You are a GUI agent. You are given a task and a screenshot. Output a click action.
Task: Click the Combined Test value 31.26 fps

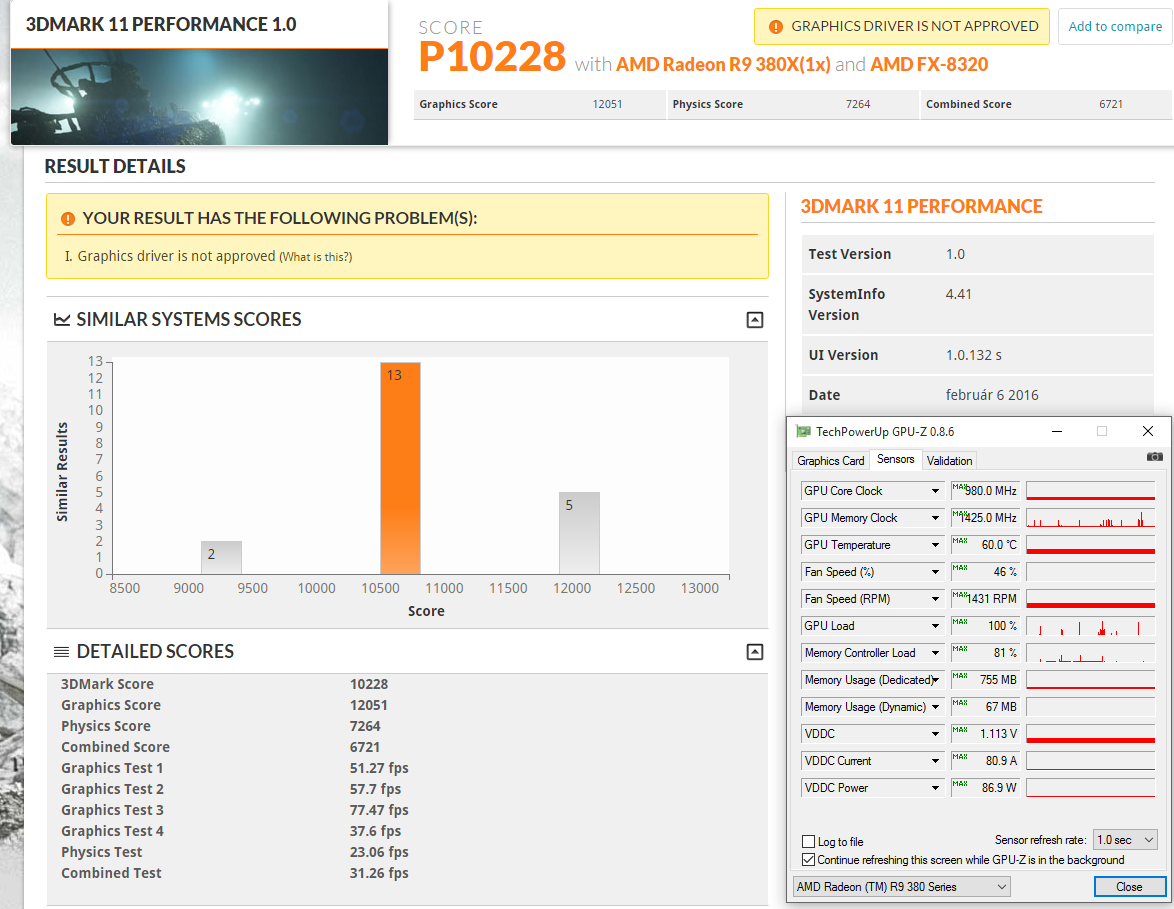click(x=379, y=873)
